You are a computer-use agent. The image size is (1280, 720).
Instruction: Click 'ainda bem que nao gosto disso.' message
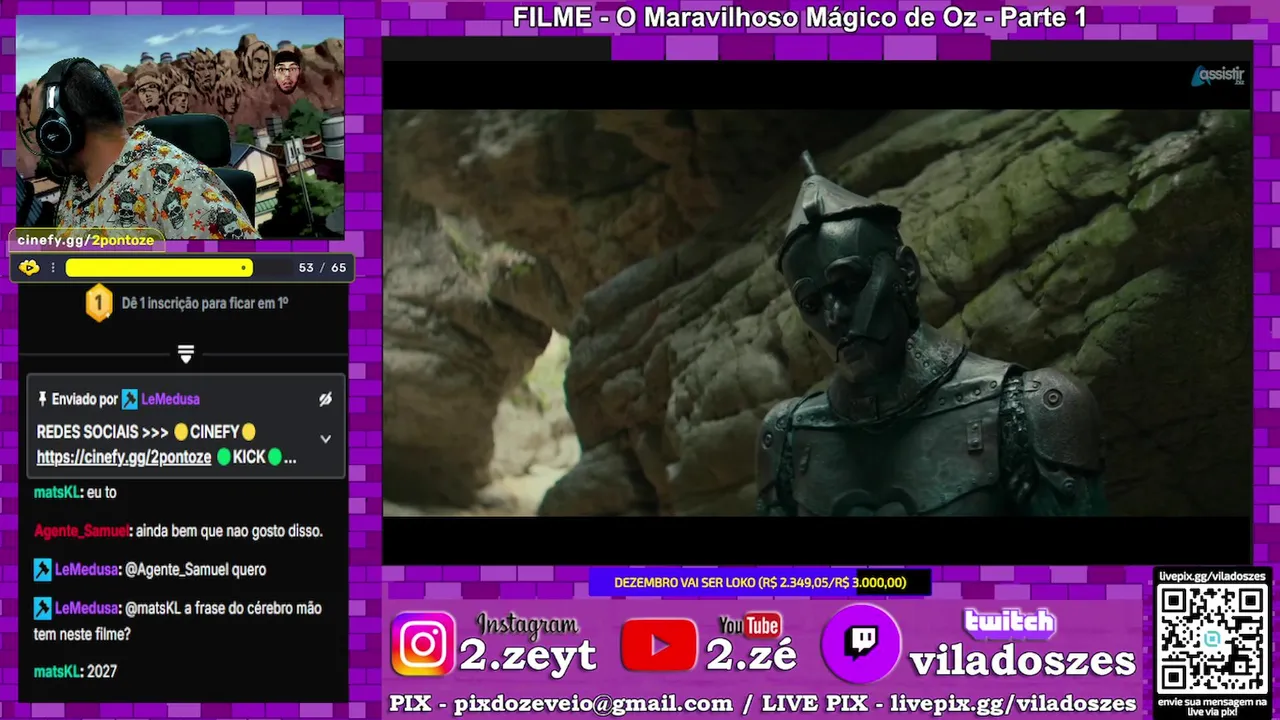point(229,531)
